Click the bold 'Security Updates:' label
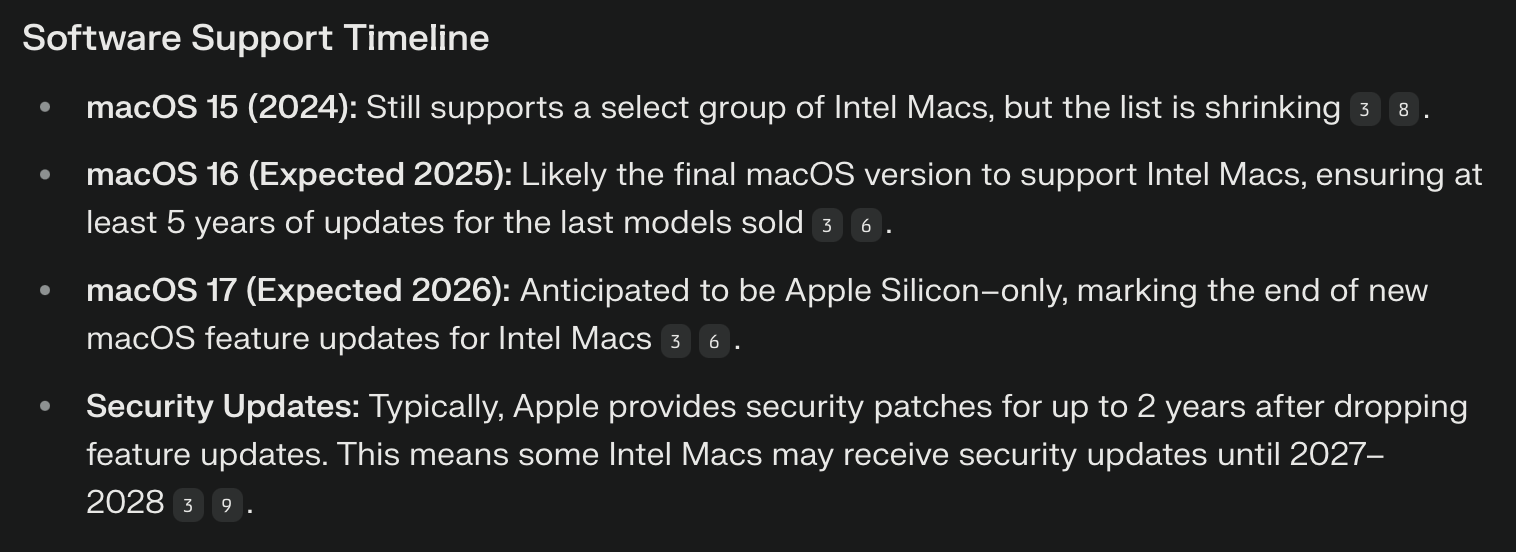Image resolution: width=1516 pixels, height=552 pixels. tap(222, 407)
